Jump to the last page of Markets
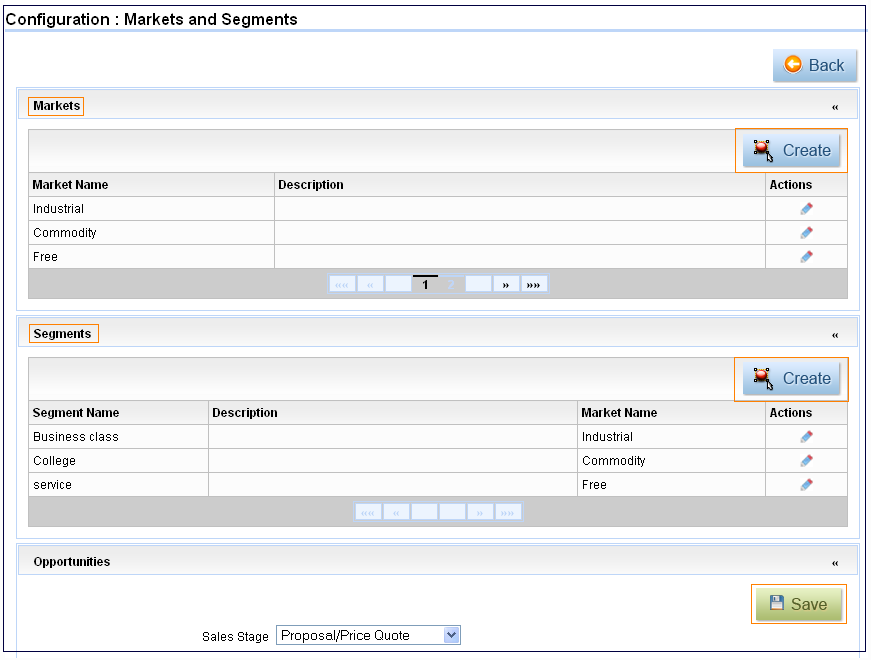This screenshot has height=660, width=871. coord(534,284)
